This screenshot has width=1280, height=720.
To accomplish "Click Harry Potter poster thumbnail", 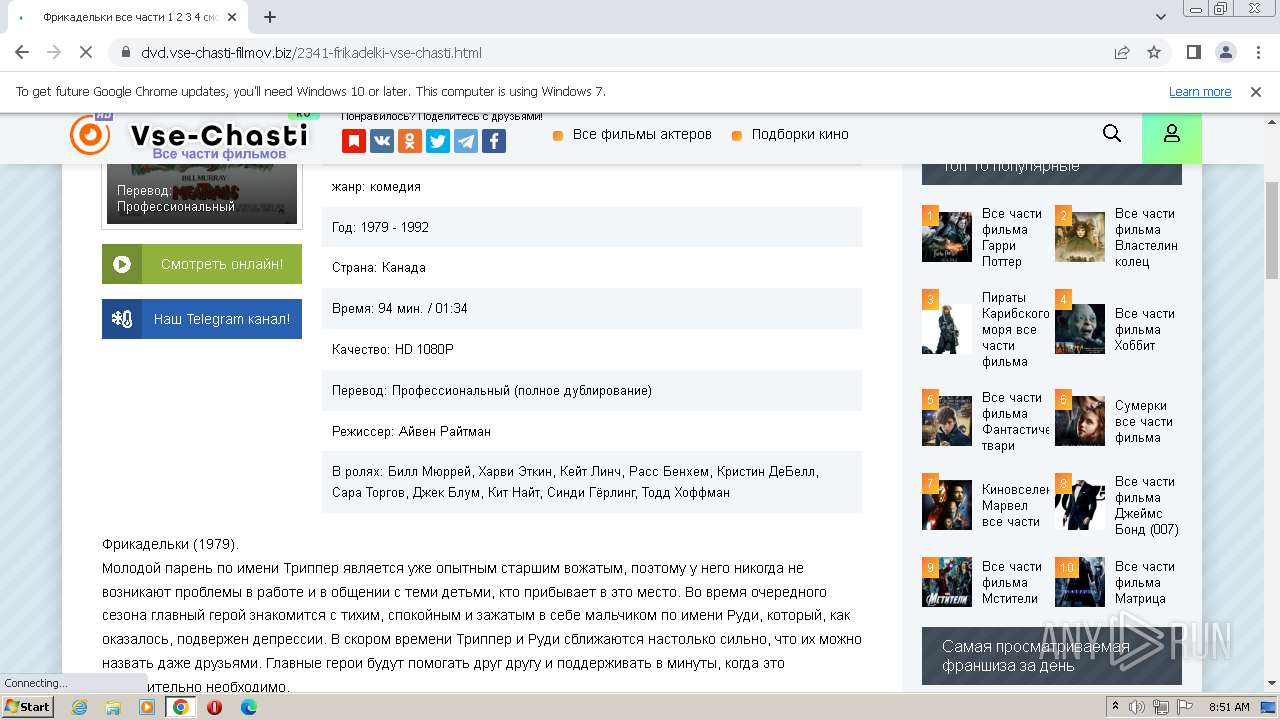I will (x=947, y=237).
